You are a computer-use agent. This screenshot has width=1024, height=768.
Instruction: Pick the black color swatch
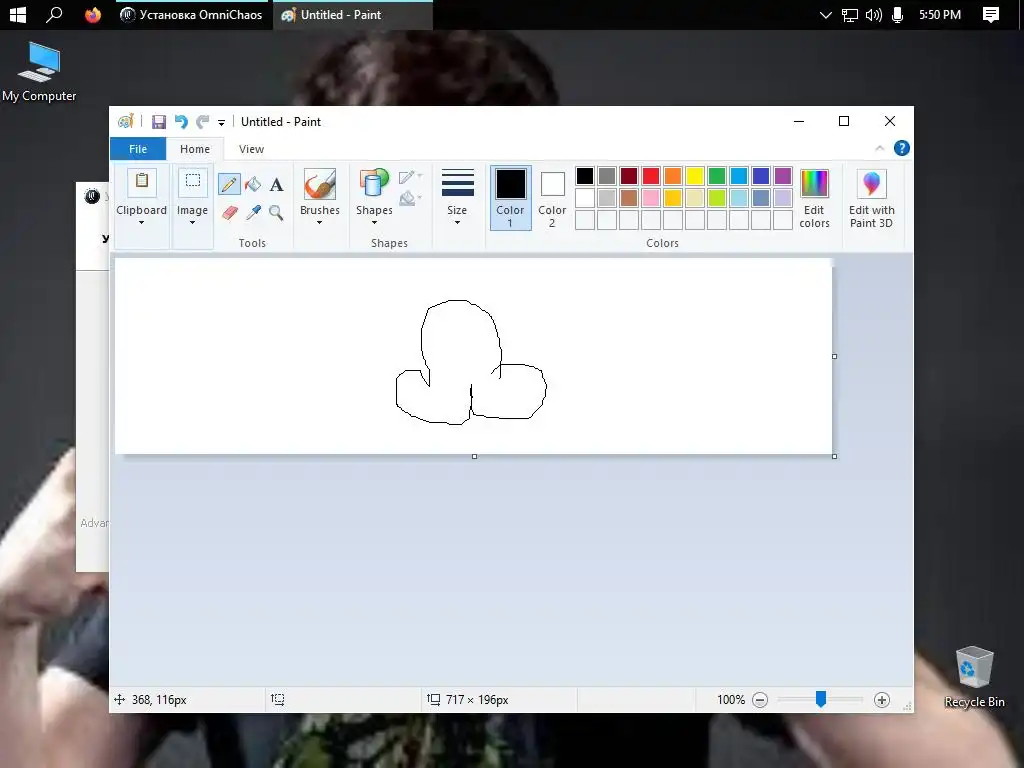click(x=584, y=176)
